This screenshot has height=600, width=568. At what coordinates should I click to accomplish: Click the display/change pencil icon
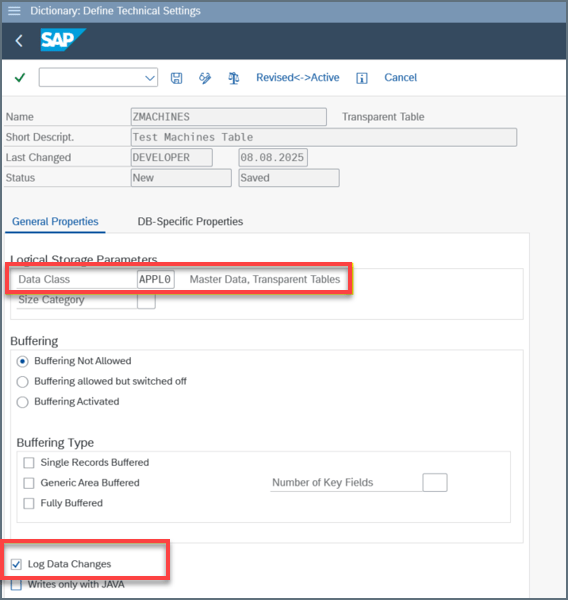[x=205, y=78]
